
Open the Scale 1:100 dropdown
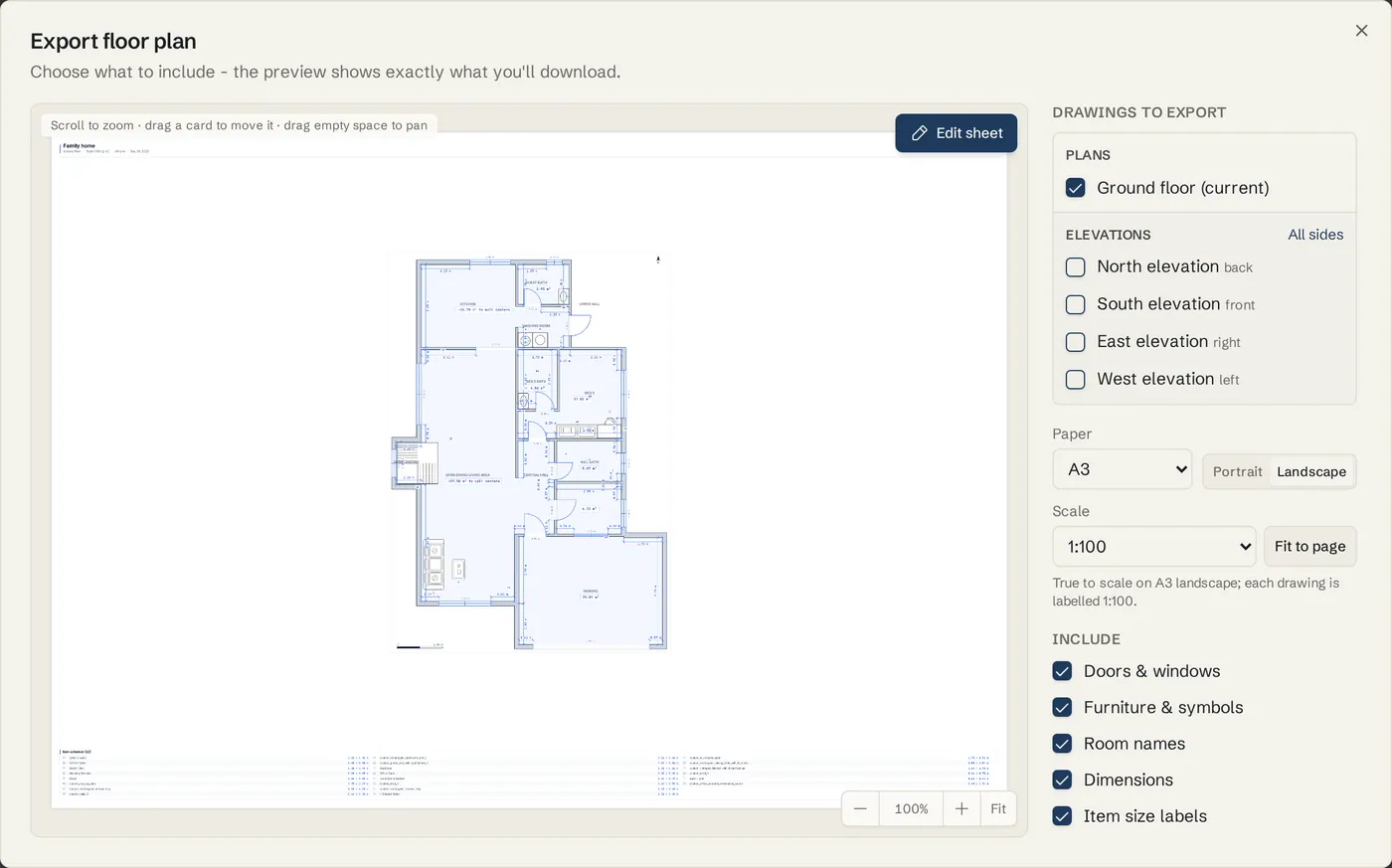pos(1153,547)
